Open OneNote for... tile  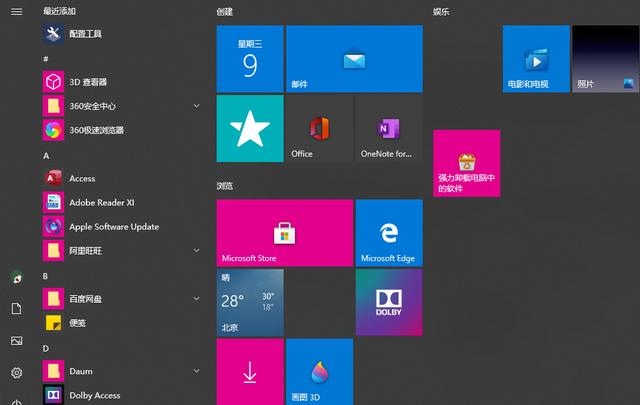coord(389,128)
